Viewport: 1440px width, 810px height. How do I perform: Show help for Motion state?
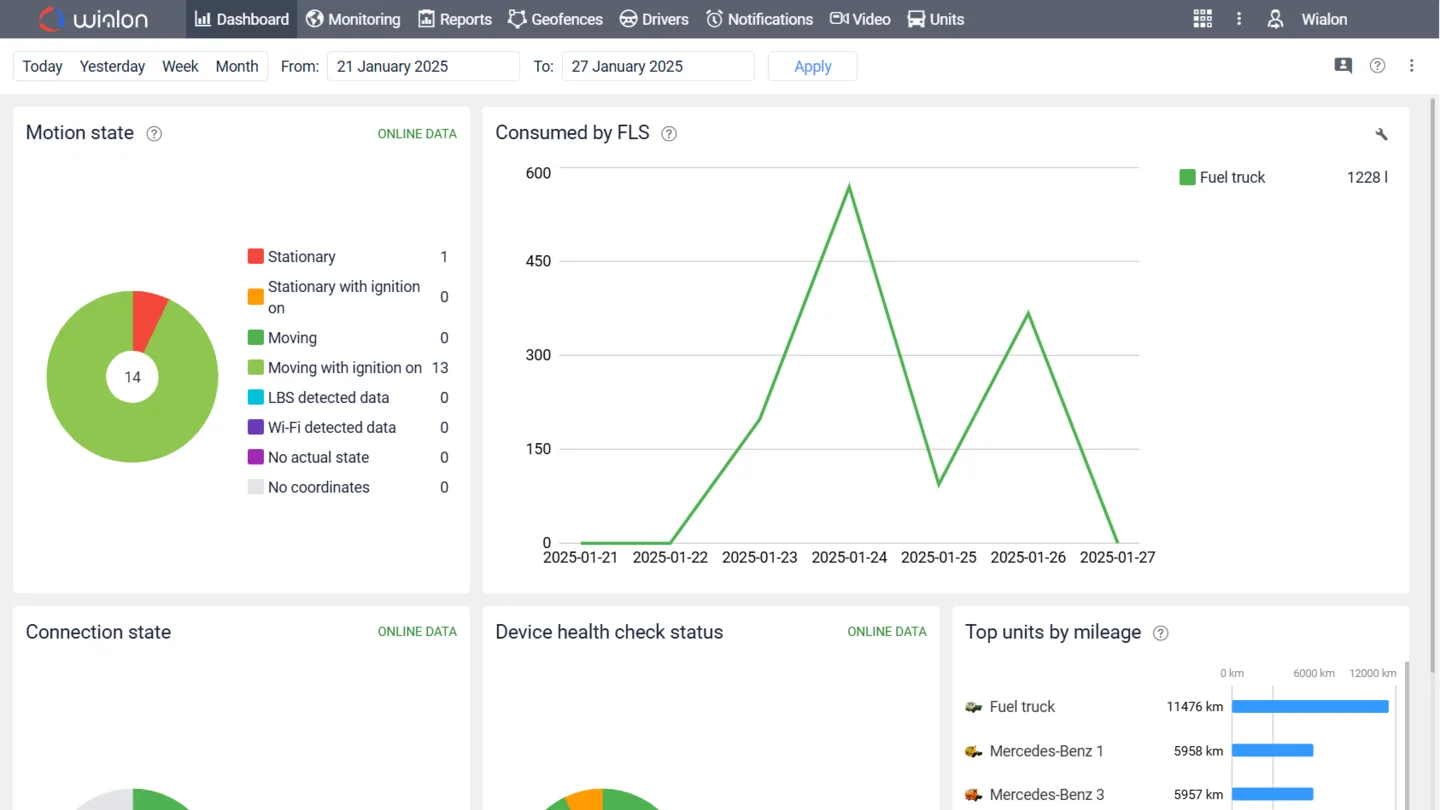154,134
